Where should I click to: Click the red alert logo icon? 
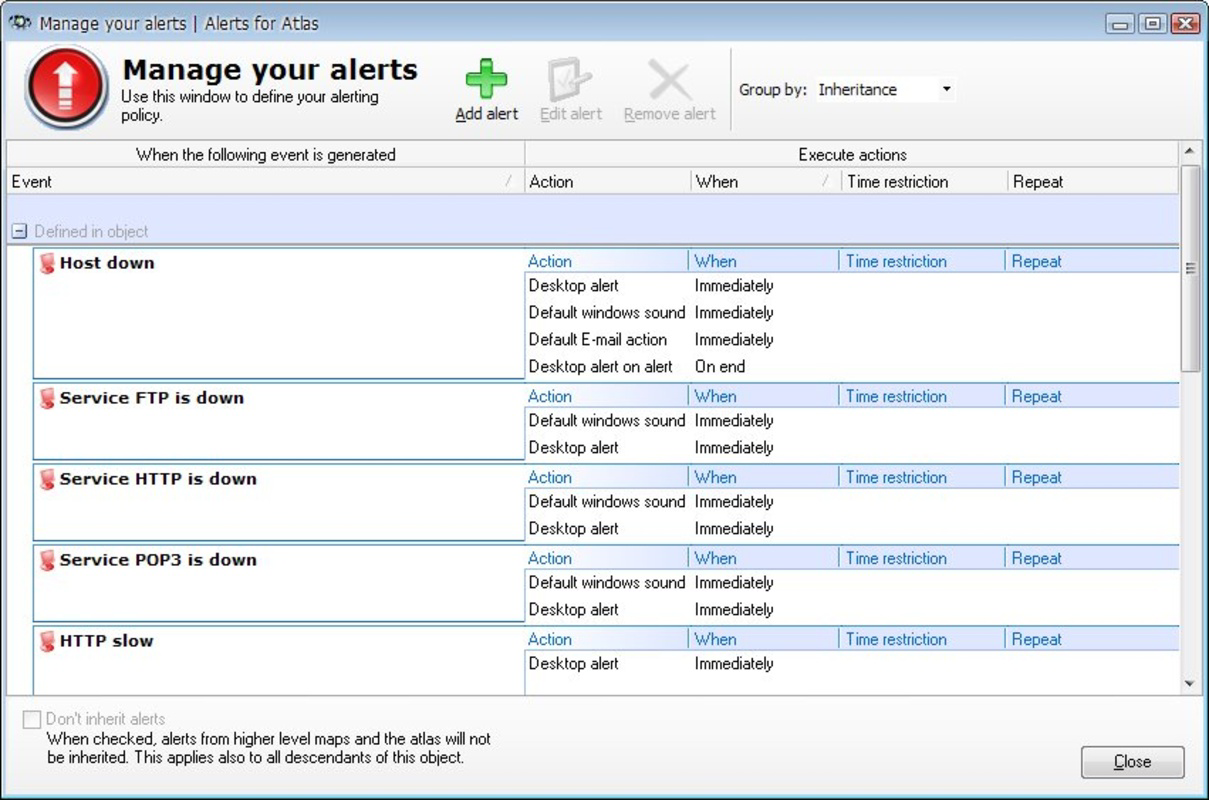(x=66, y=87)
